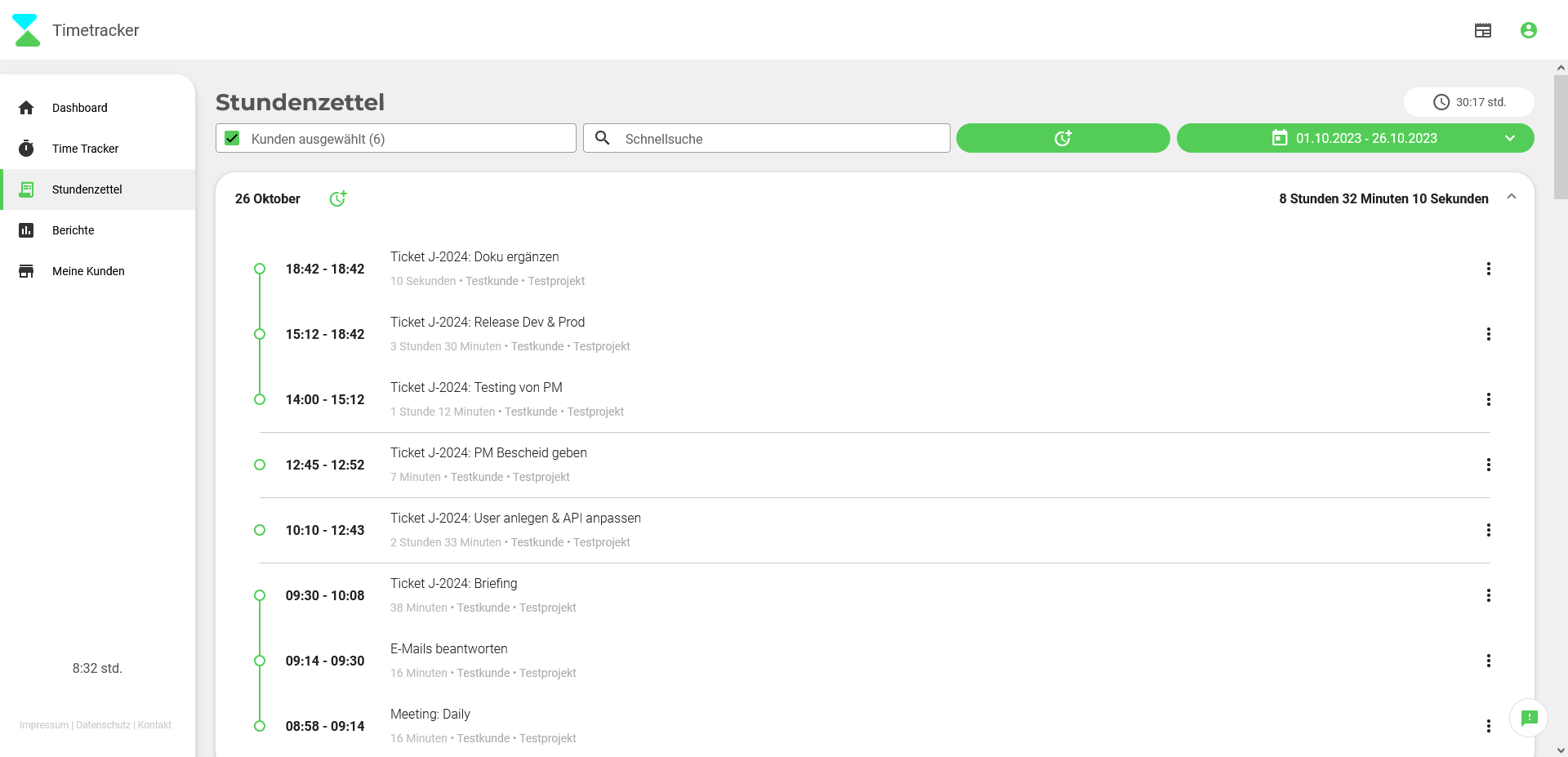Click the green add-time-entry icon button
Viewport: 1568px width, 757px height.
[1062, 137]
